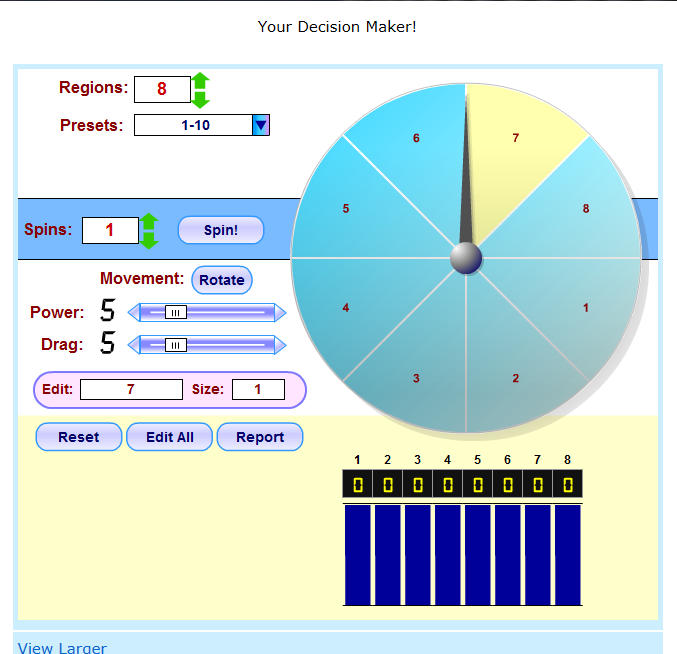Click the Regions green up arrow
Image resolution: width=677 pixels, height=654 pixels.
point(201,81)
